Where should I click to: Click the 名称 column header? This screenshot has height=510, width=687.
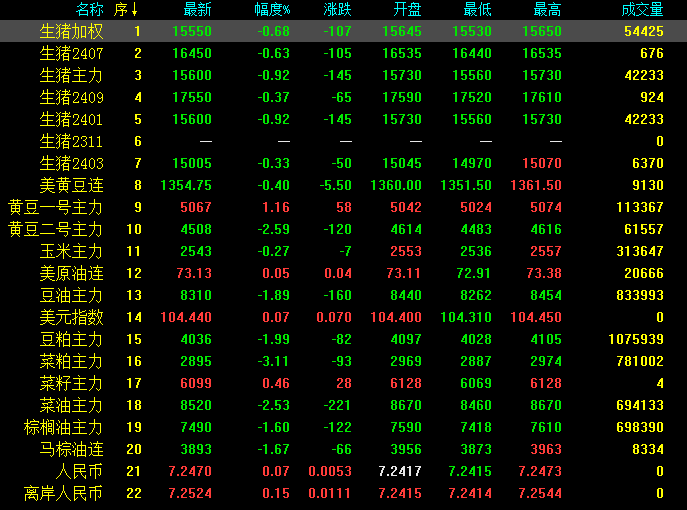click(x=89, y=9)
